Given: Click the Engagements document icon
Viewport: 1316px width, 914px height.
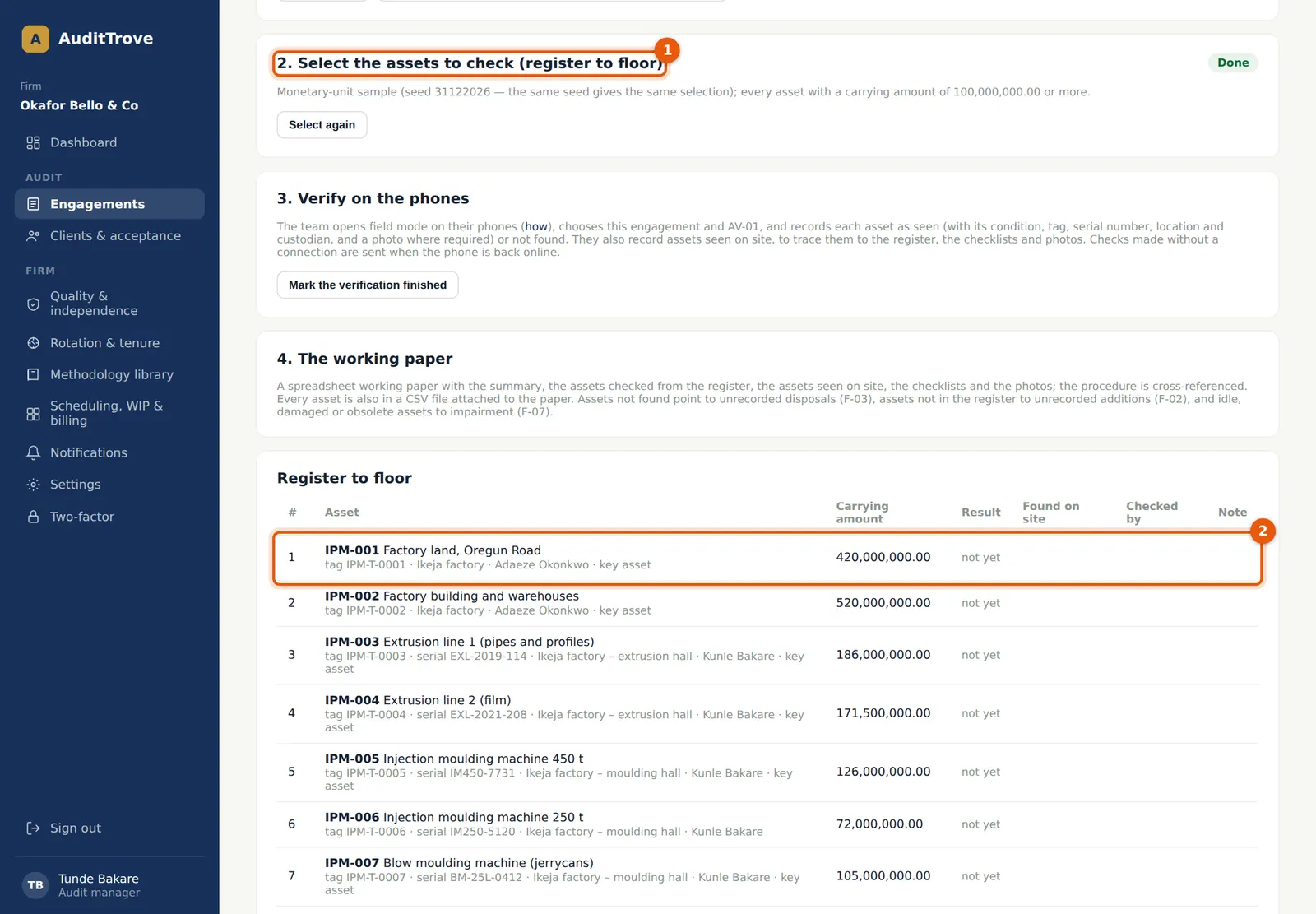Looking at the screenshot, I should (x=33, y=204).
